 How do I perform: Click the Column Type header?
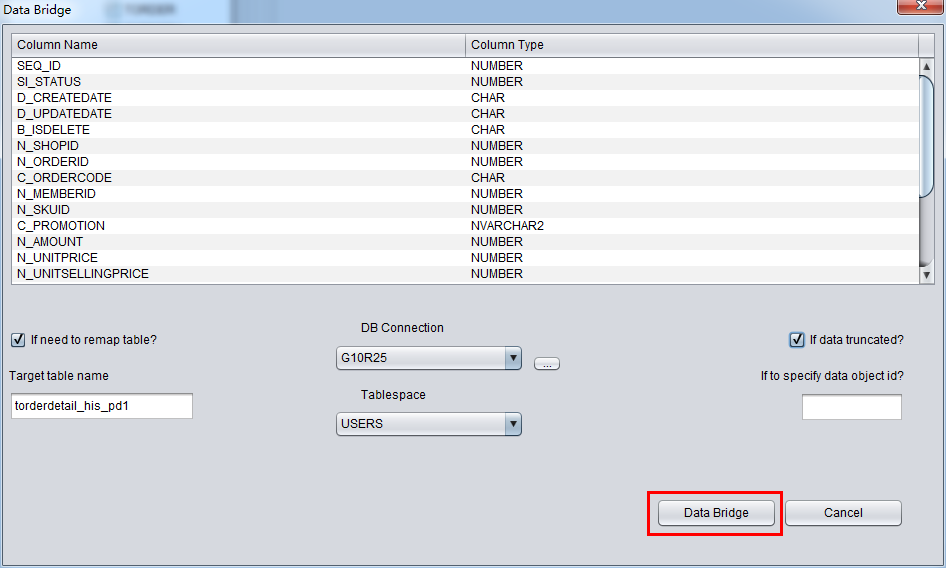[692, 45]
